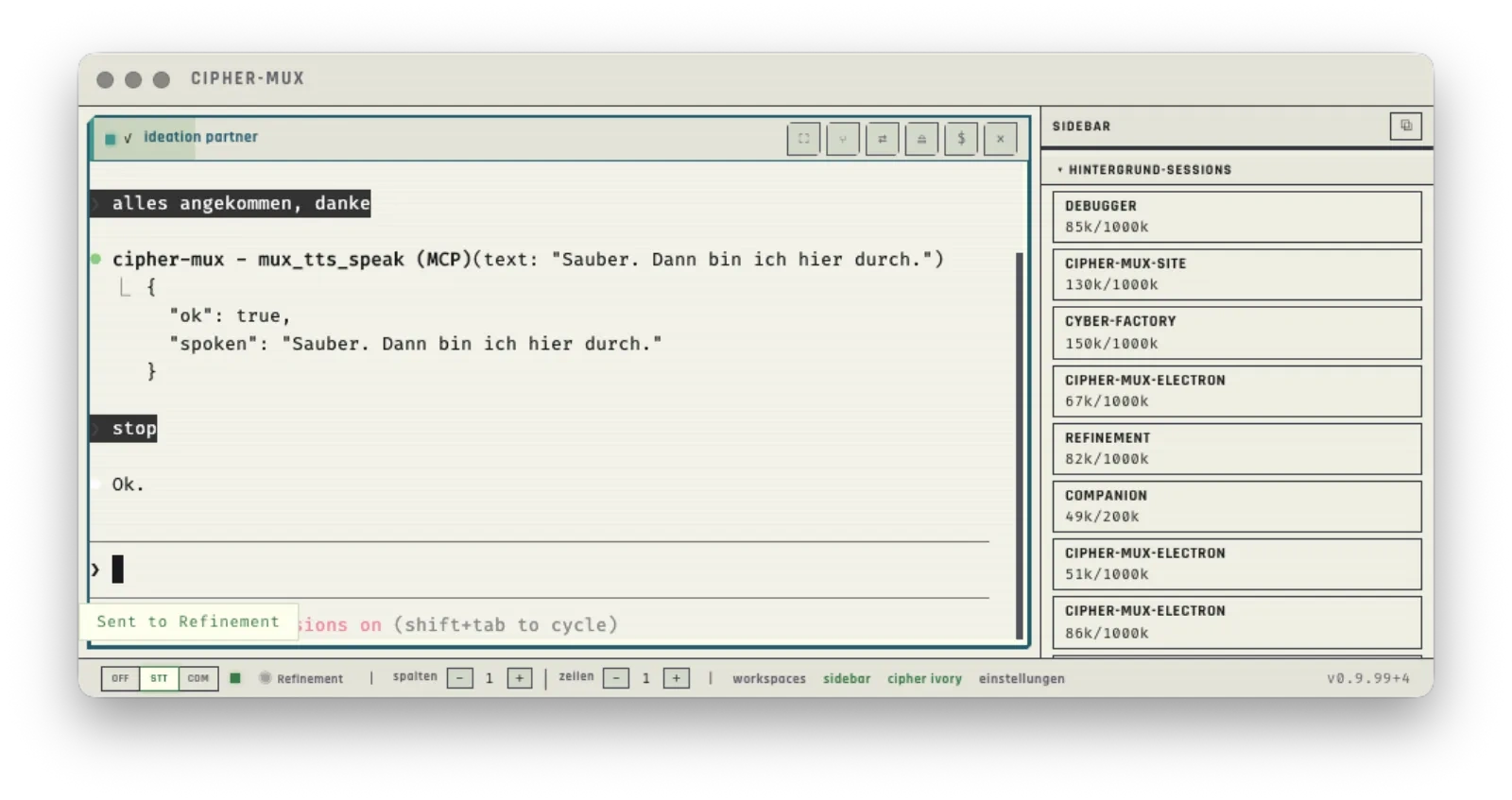Viewport: 1512px width, 800px height.
Task: Increase spalten with the plus button
Action: click(x=520, y=678)
